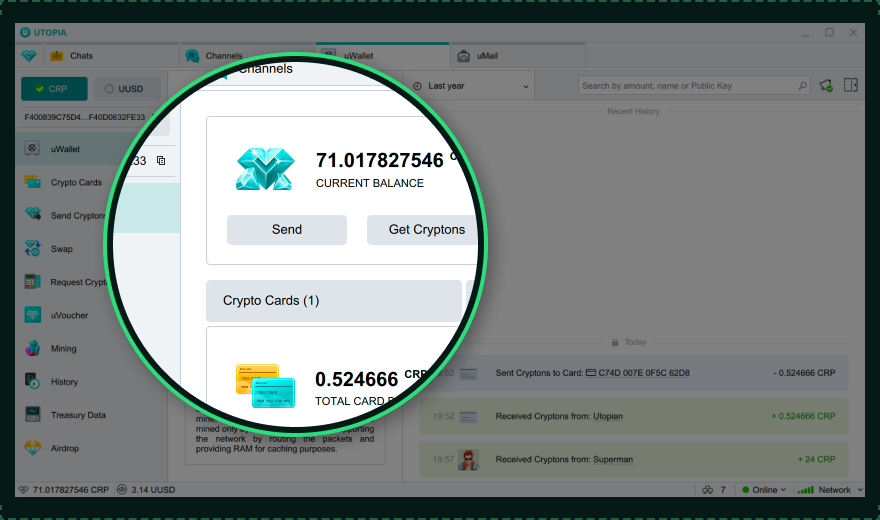Open the Treasury Data icon
Image resolution: width=880 pixels, height=520 pixels.
33,415
